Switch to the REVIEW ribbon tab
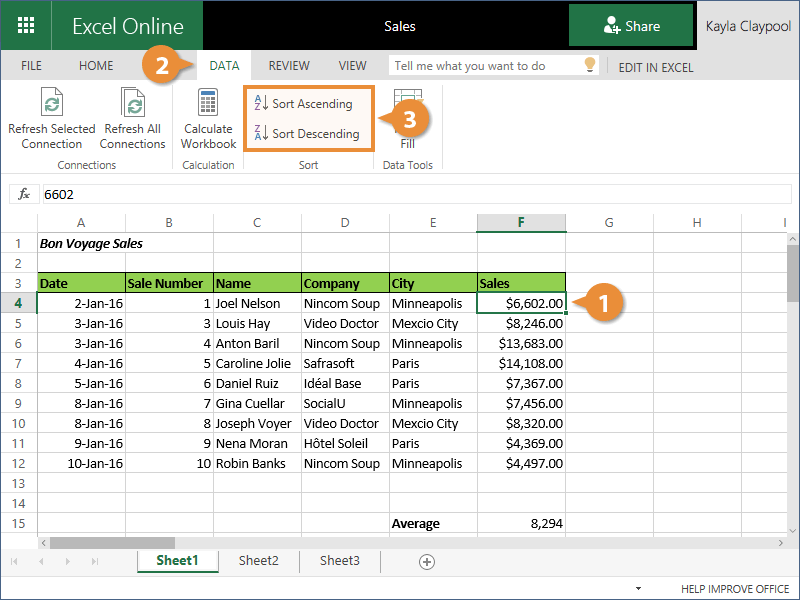The width and height of the screenshot is (800, 600). pos(288,66)
